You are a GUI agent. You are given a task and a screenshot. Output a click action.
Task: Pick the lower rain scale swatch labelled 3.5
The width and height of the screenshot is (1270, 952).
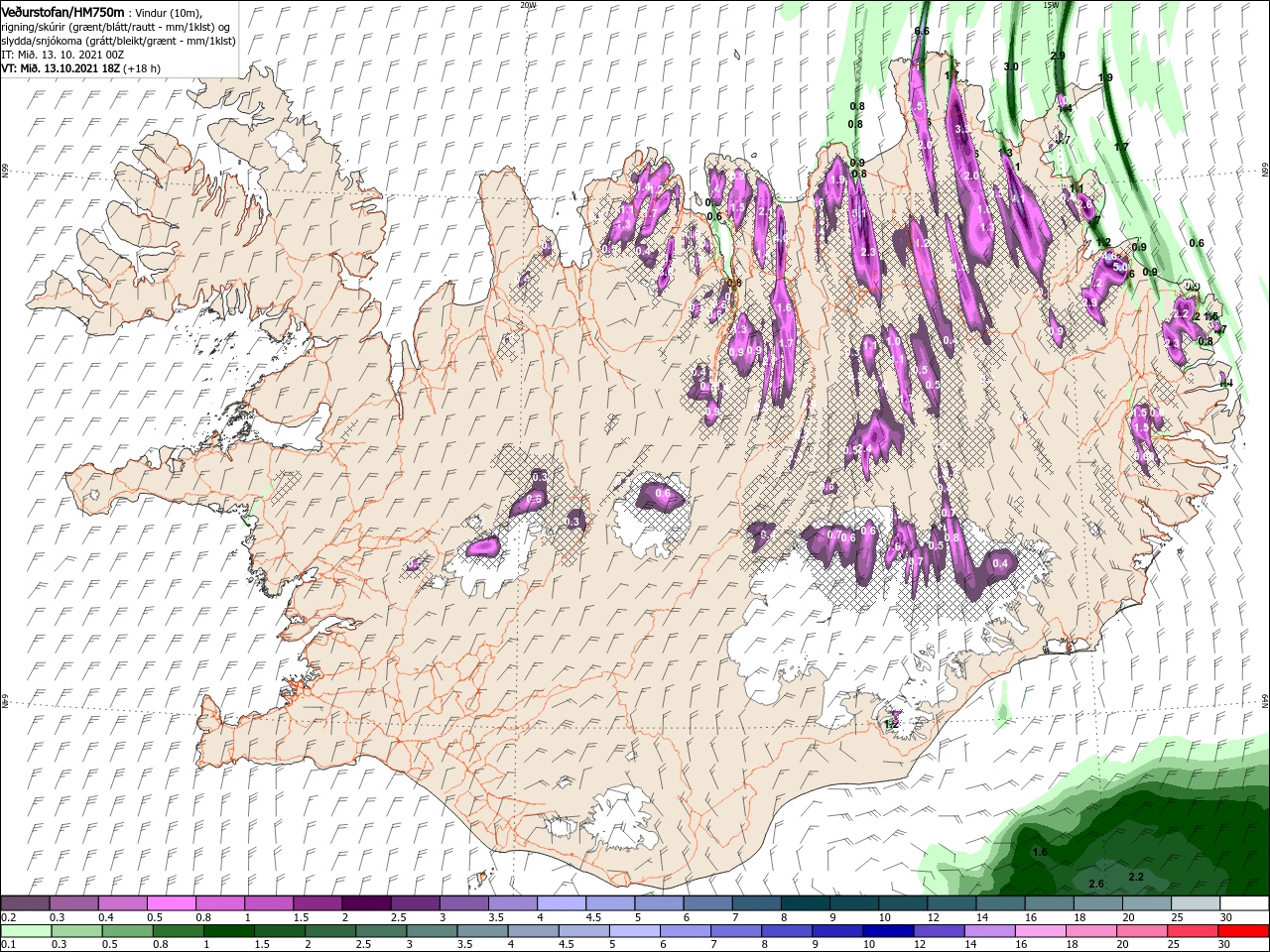[482, 931]
